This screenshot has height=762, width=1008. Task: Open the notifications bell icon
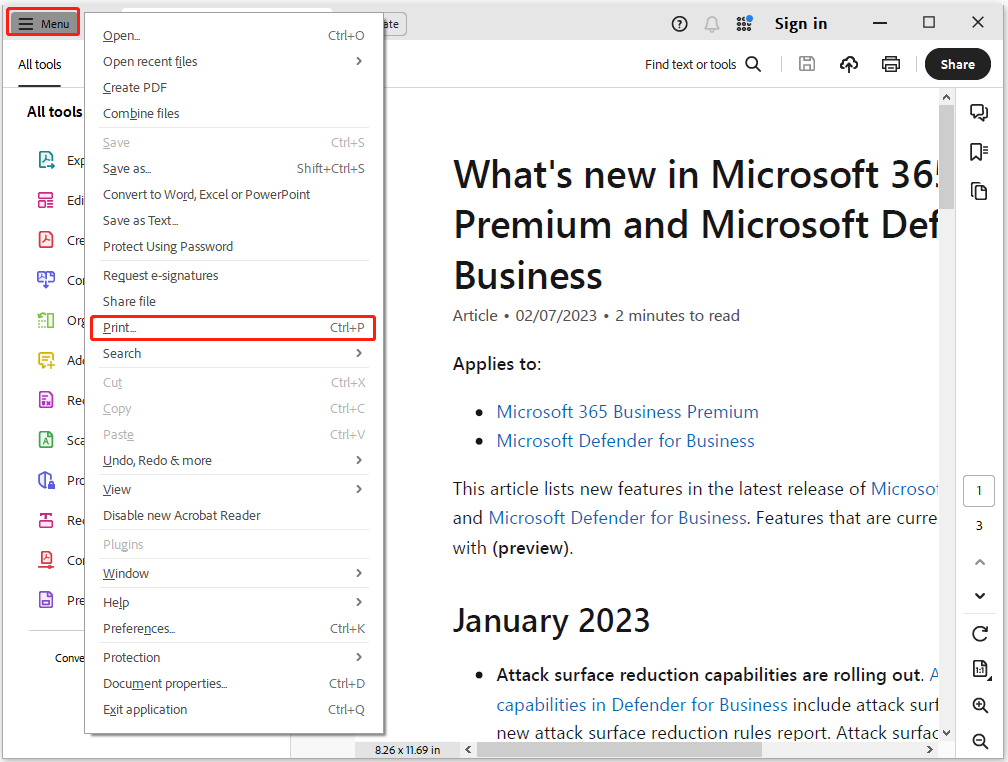pos(712,23)
